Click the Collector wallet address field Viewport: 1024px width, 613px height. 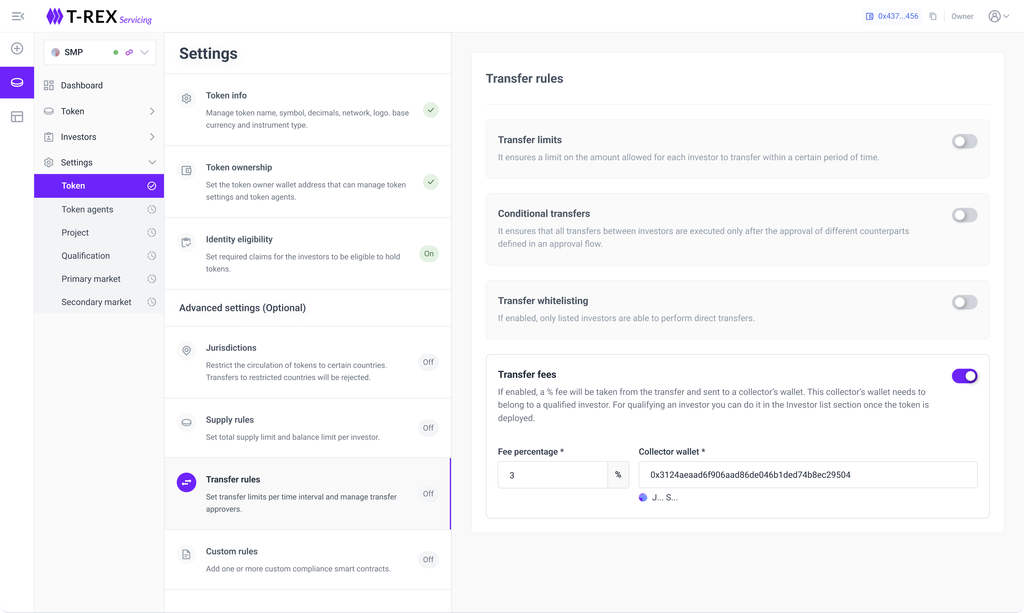pyautogui.click(x=807, y=475)
